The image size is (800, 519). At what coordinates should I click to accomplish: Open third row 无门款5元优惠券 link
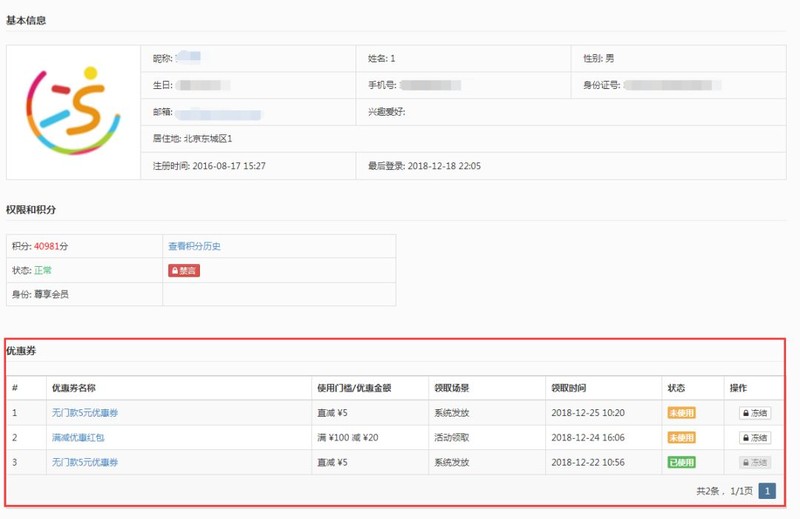pyautogui.click(x=85, y=462)
